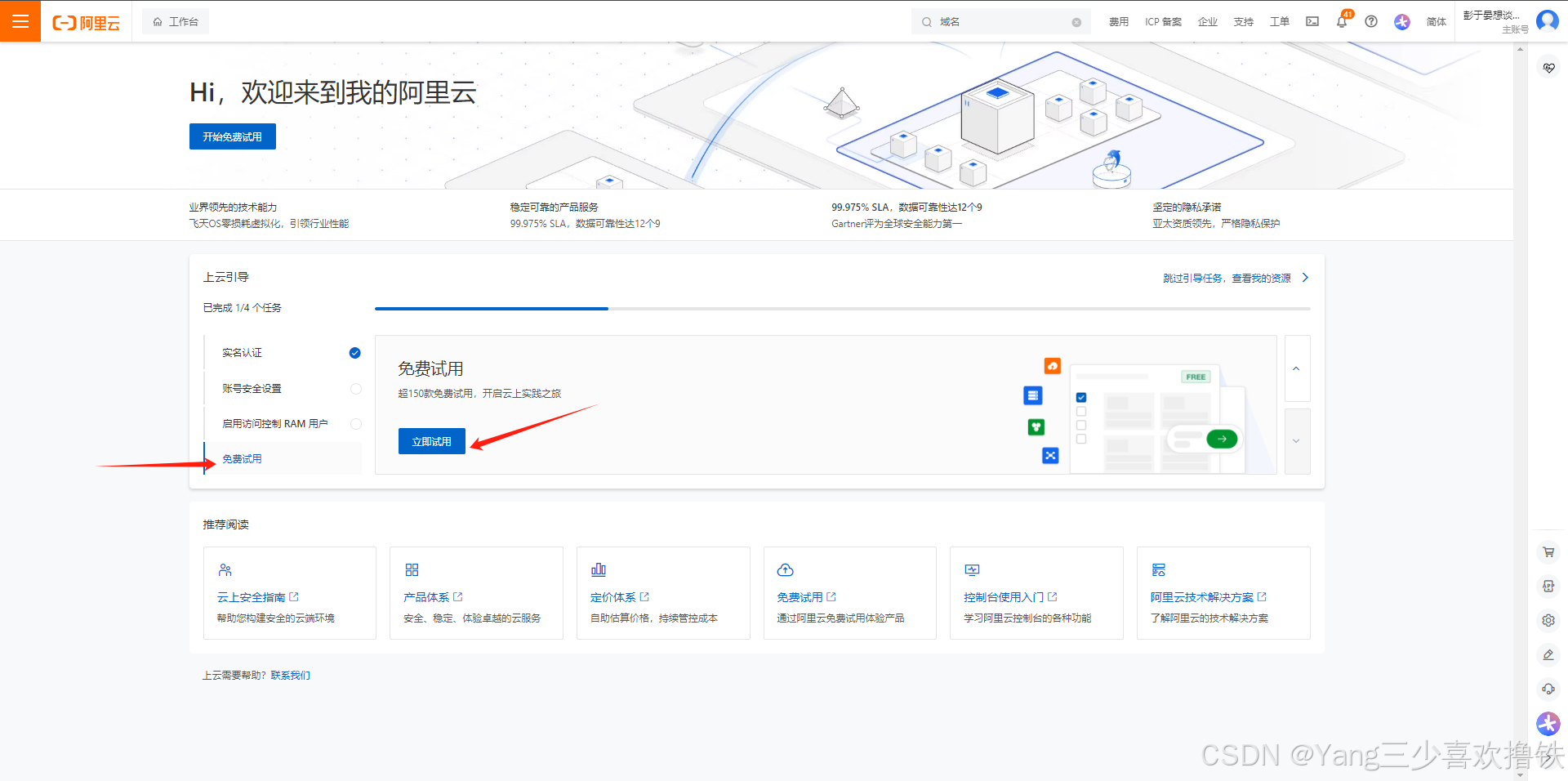Open the user avatar account menu
The width and height of the screenshot is (1568, 781).
pyautogui.click(x=1547, y=20)
